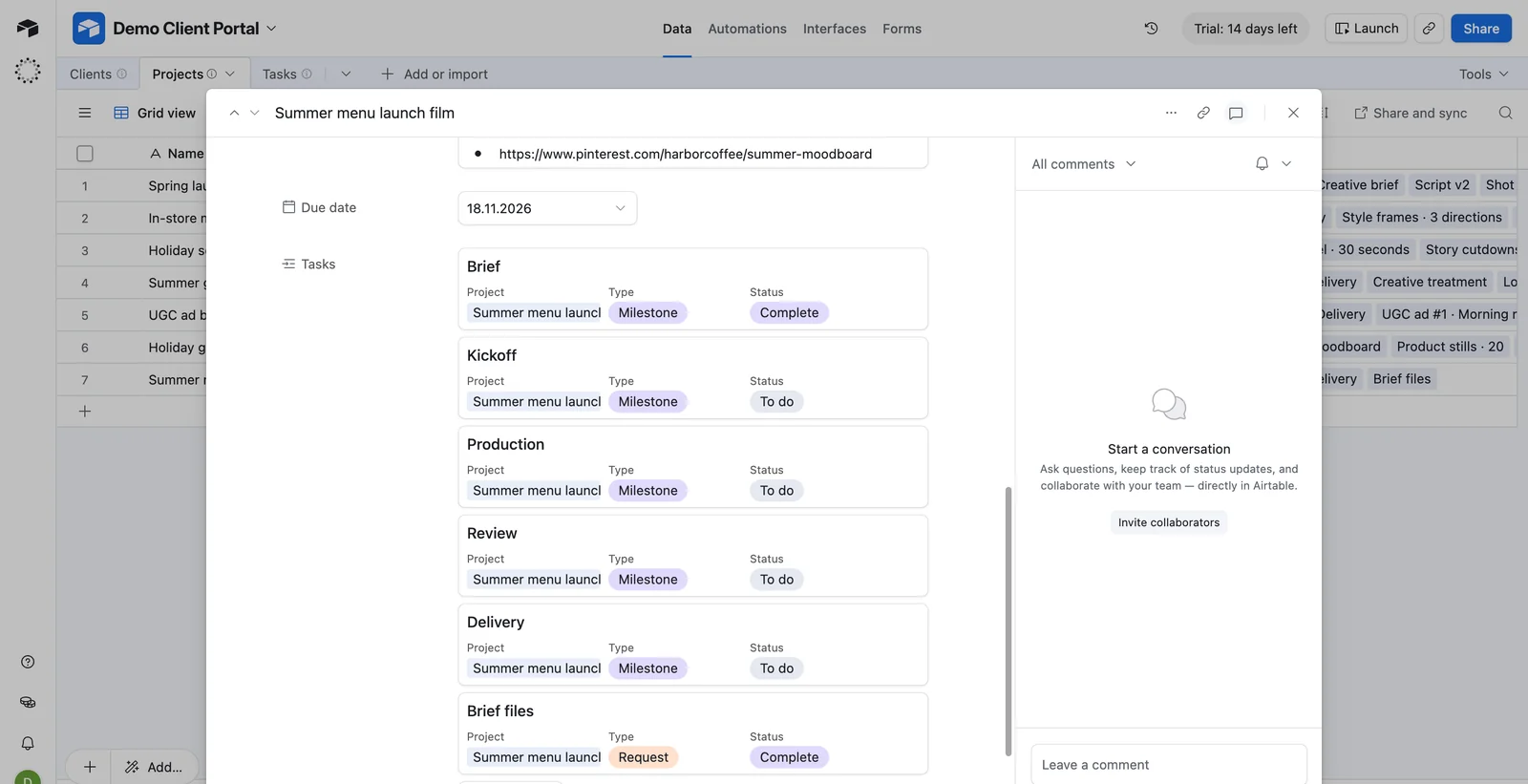Open the Airtable home icon
This screenshot has height=784, width=1528.
pyautogui.click(x=28, y=28)
